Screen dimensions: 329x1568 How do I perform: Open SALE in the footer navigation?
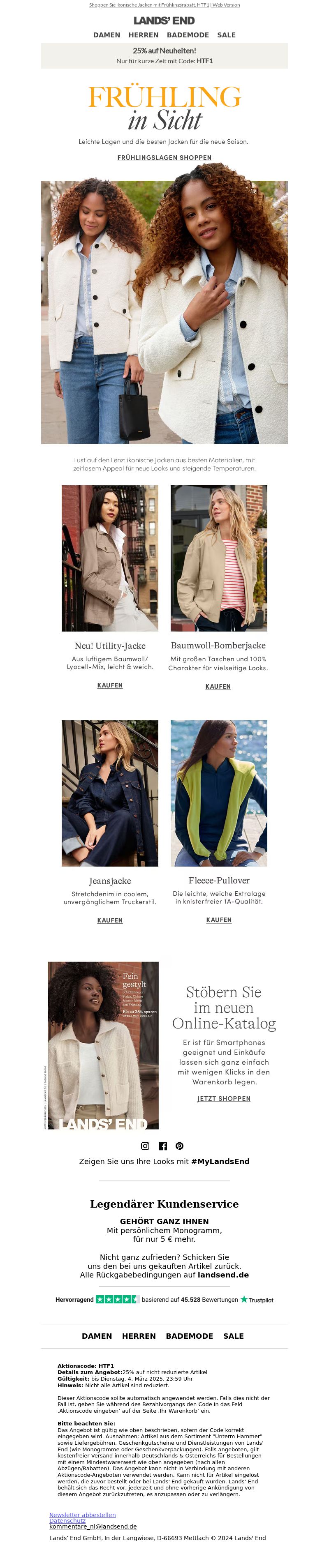233,1336
